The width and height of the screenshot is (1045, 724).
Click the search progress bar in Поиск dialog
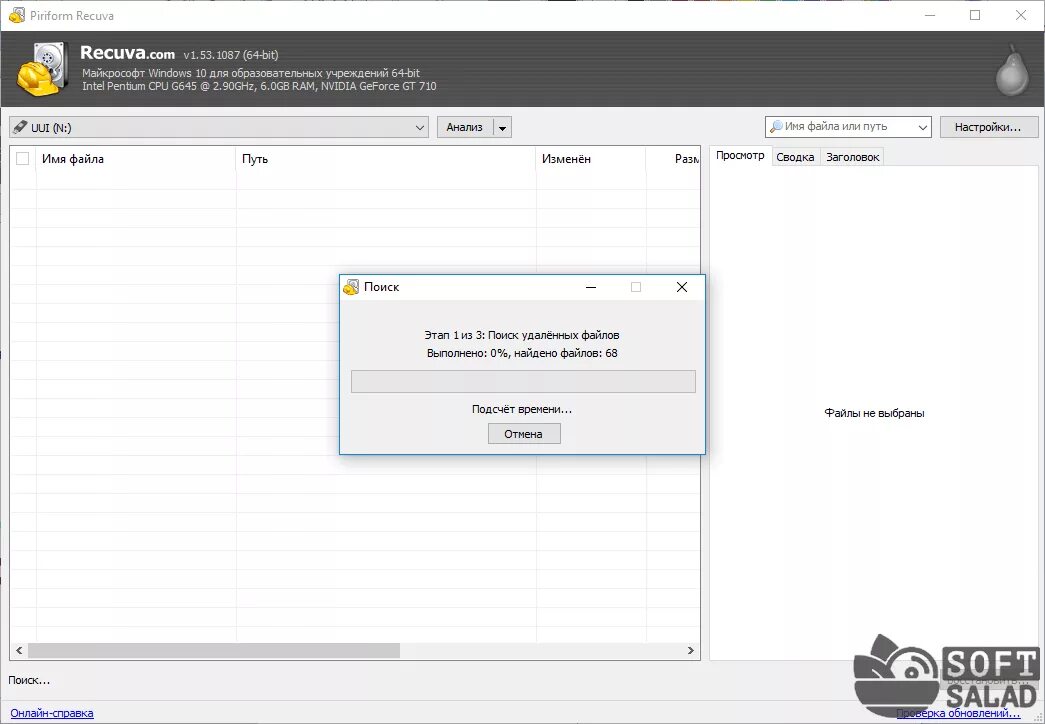(x=523, y=381)
